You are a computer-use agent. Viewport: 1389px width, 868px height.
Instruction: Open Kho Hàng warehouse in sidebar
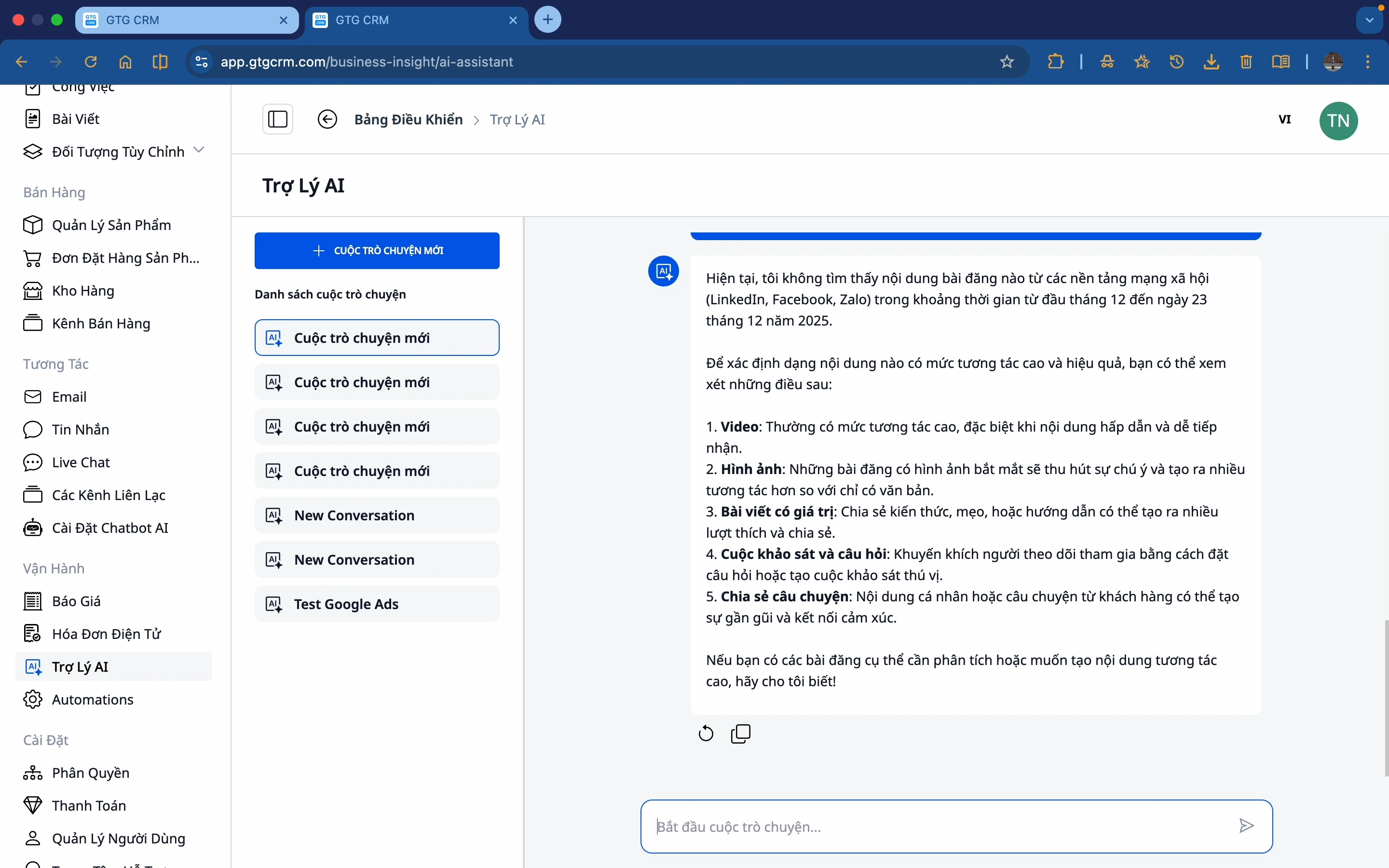(x=82, y=291)
